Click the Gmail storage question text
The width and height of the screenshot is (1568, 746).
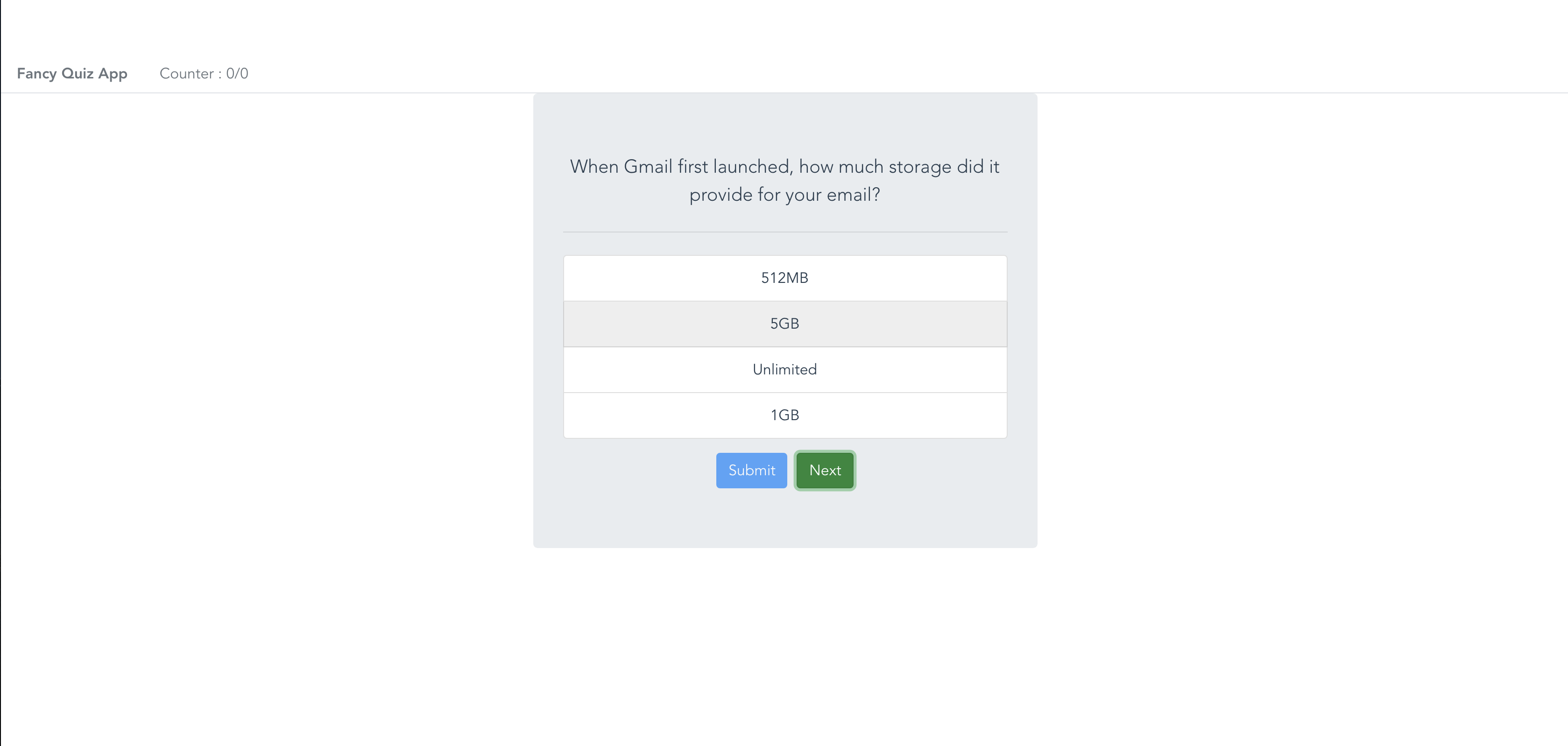click(x=784, y=180)
